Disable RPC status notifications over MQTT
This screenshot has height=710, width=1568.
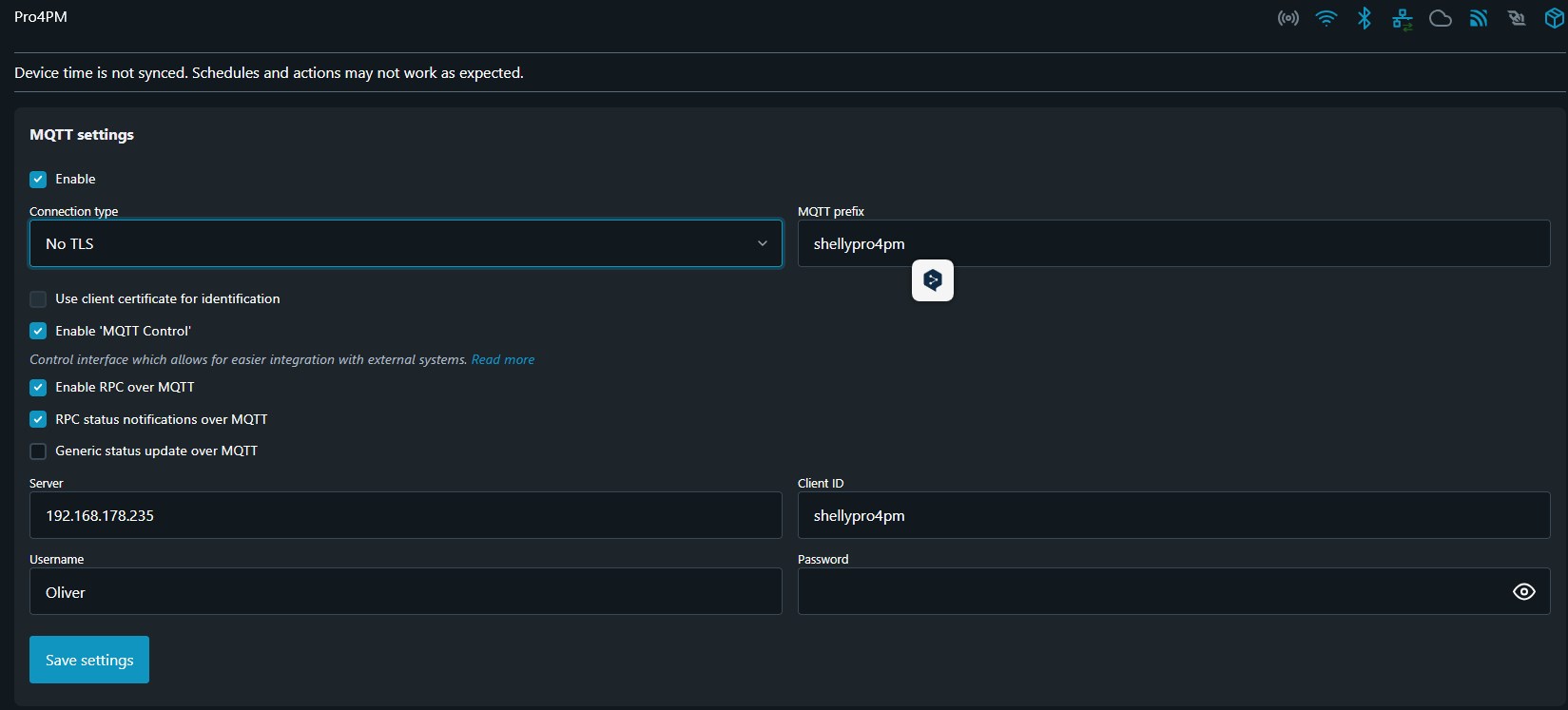pyautogui.click(x=38, y=419)
